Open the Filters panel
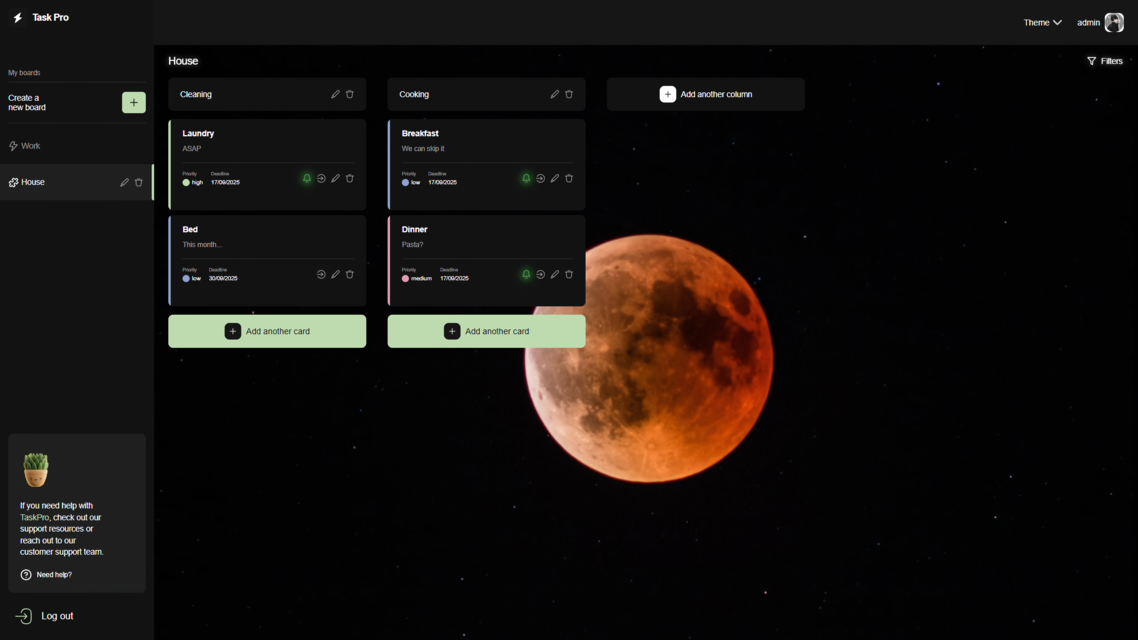Screen dimensions: 1138x640 1105,61
